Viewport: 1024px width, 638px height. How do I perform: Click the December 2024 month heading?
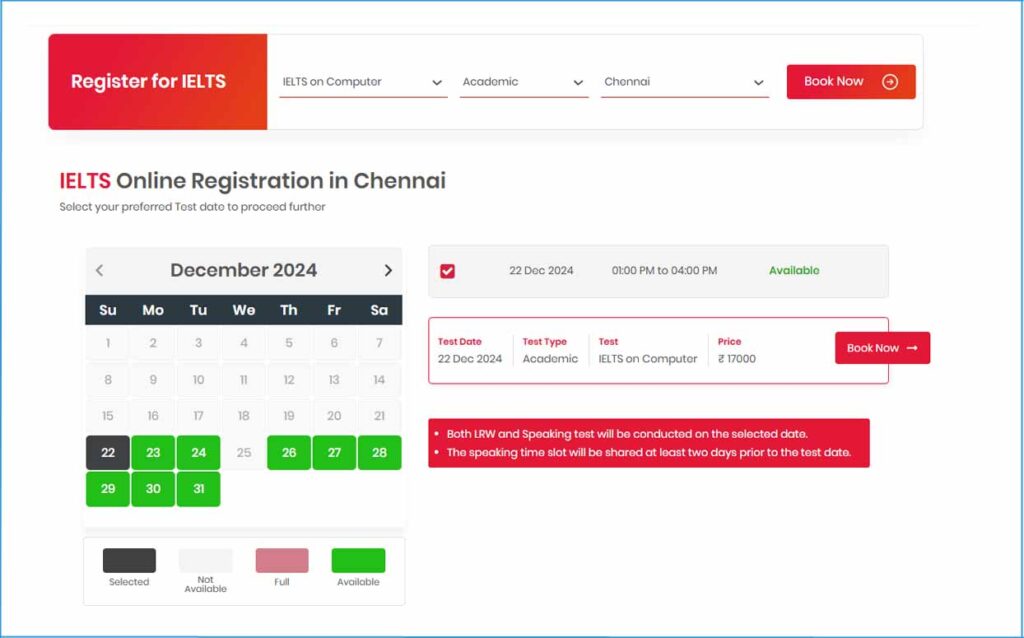pyautogui.click(x=244, y=270)
